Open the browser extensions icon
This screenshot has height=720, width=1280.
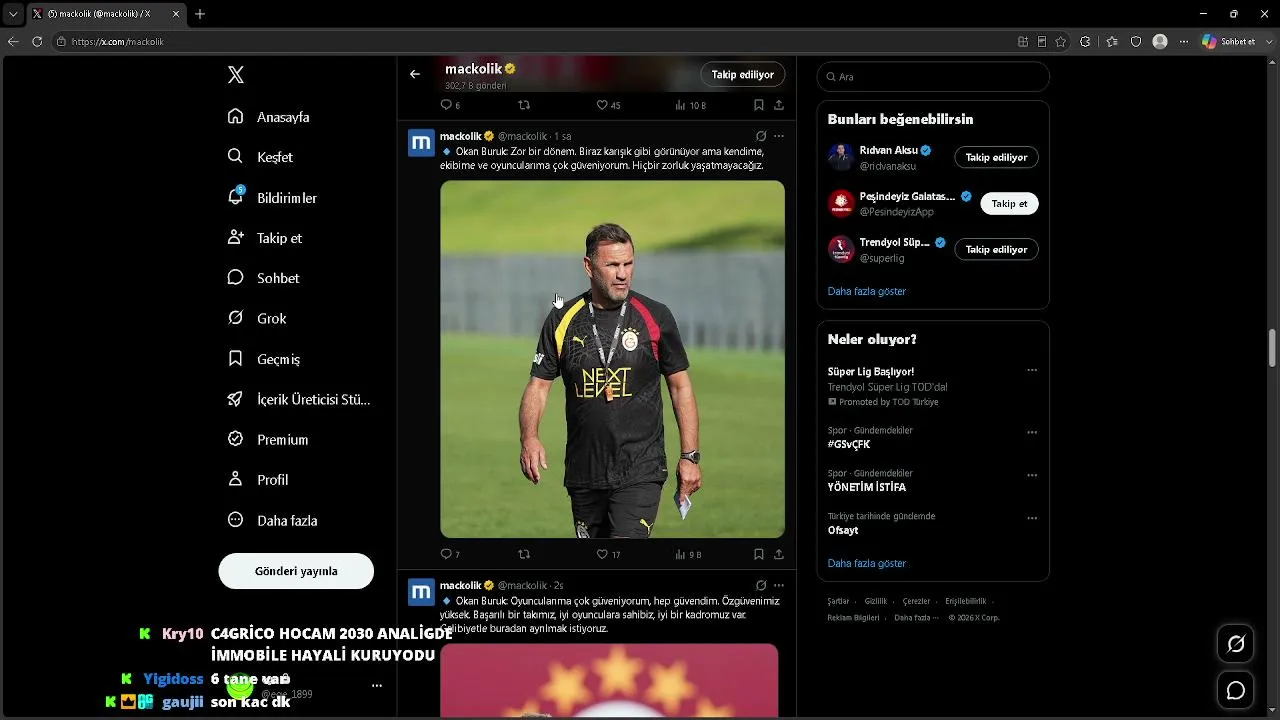(x=1085, y=41)
